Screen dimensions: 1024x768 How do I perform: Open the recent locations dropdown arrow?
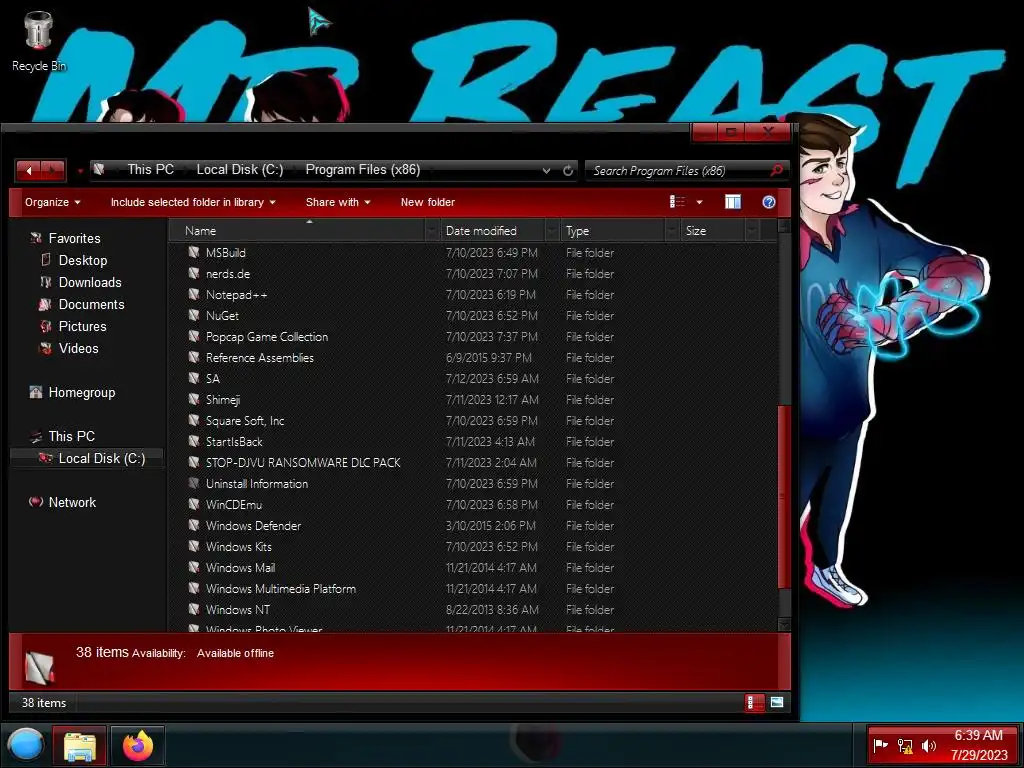click(x=80, y=171)
